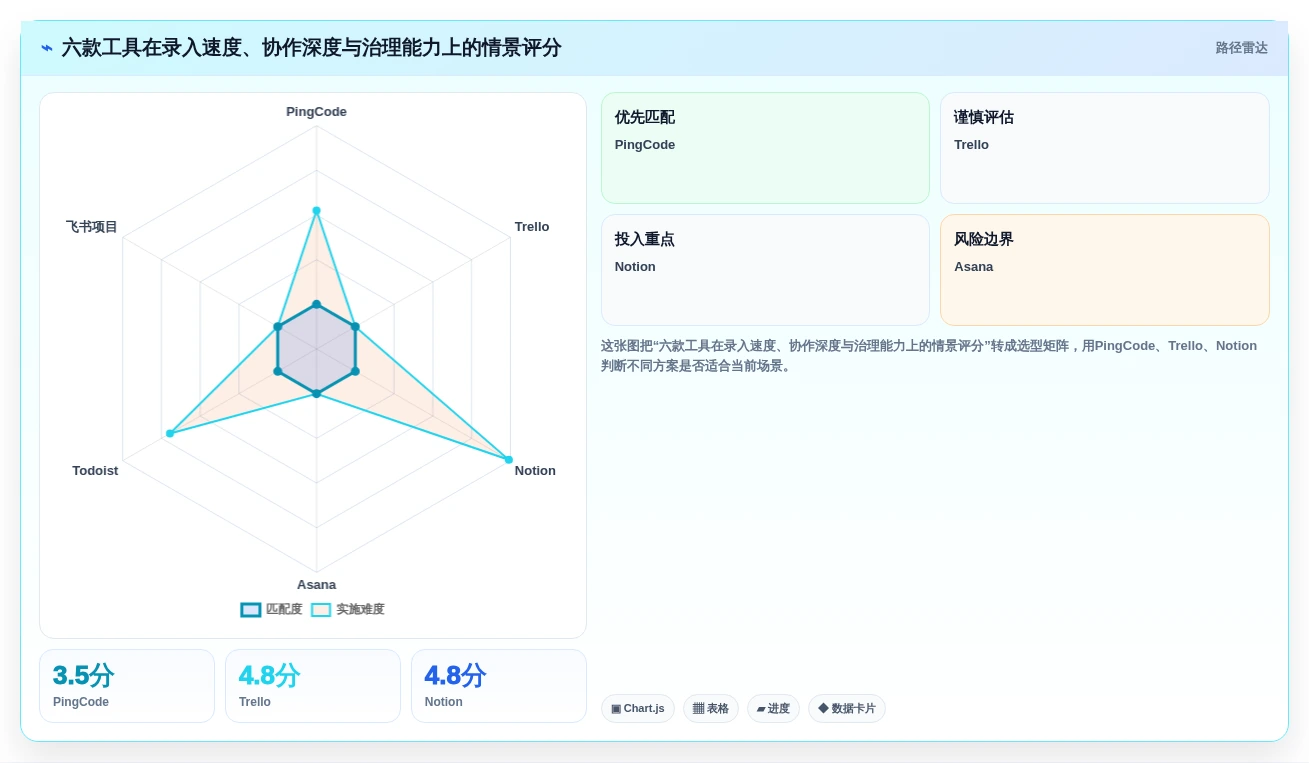This screenshot has width=1309, height=763.
Task: Open the 4.8分 Trello score card
Action: [x=313, y=686]
